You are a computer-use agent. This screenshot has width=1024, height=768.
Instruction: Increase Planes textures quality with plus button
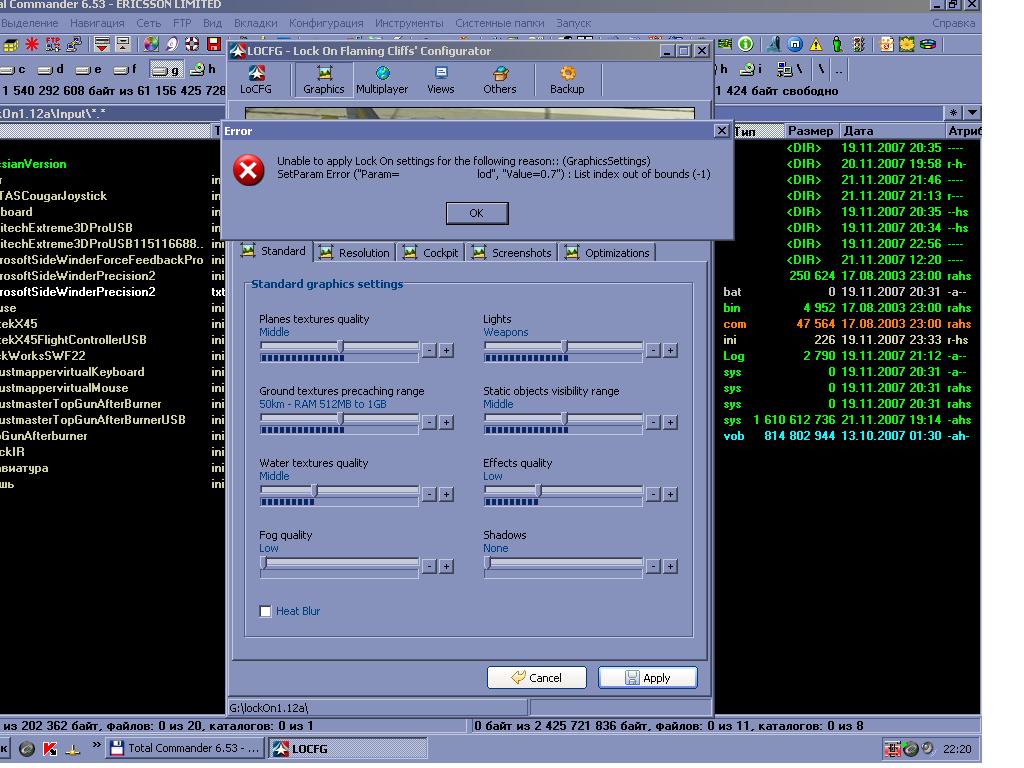tap(446, 351)
